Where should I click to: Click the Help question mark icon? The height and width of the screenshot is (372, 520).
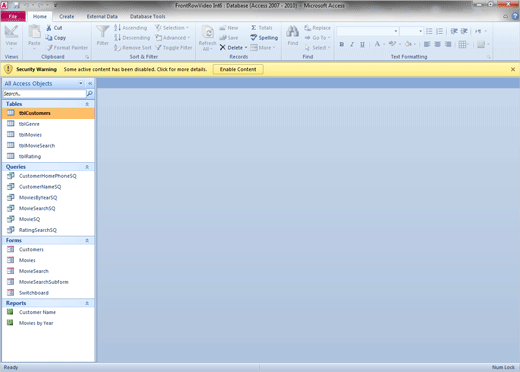pos(515,16)
